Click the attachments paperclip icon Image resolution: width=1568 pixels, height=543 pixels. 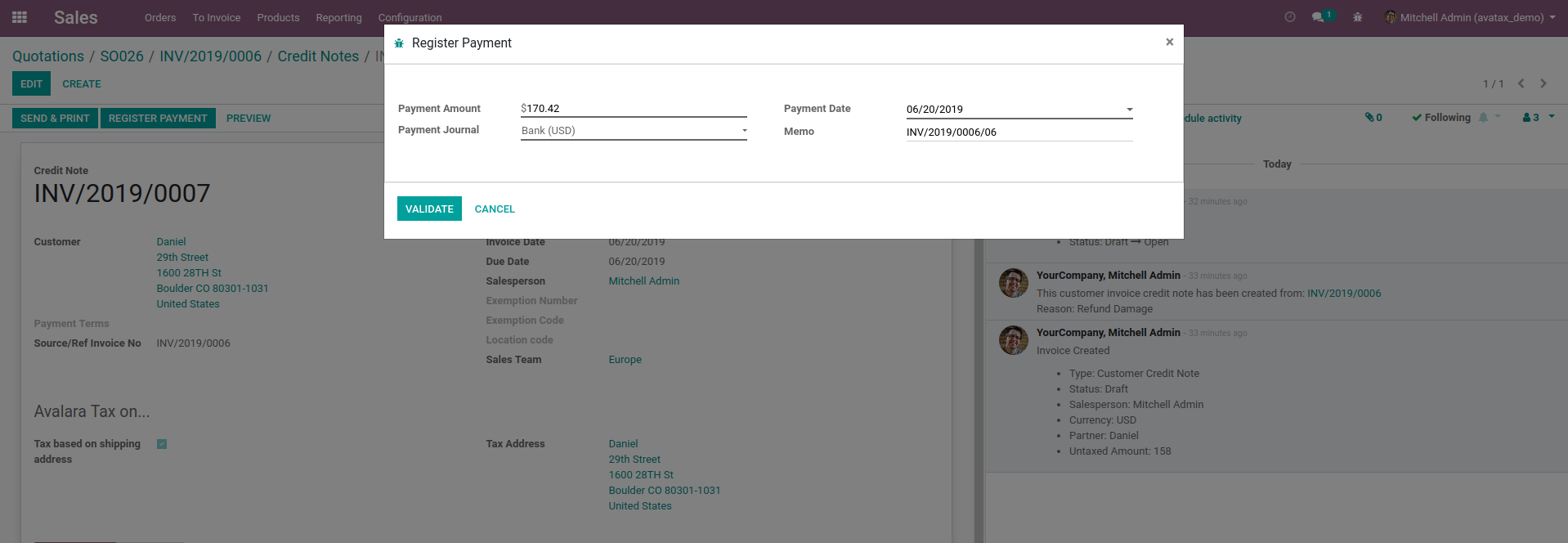pyautogui.click(x=1373, y=118)
